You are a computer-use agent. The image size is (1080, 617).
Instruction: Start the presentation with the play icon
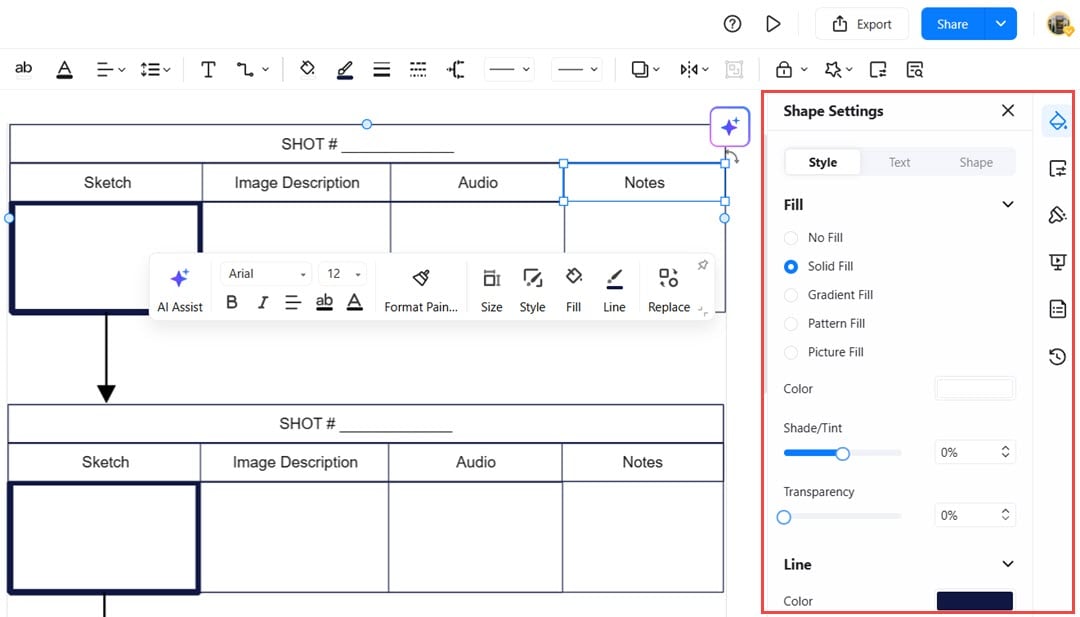point(773,24)
